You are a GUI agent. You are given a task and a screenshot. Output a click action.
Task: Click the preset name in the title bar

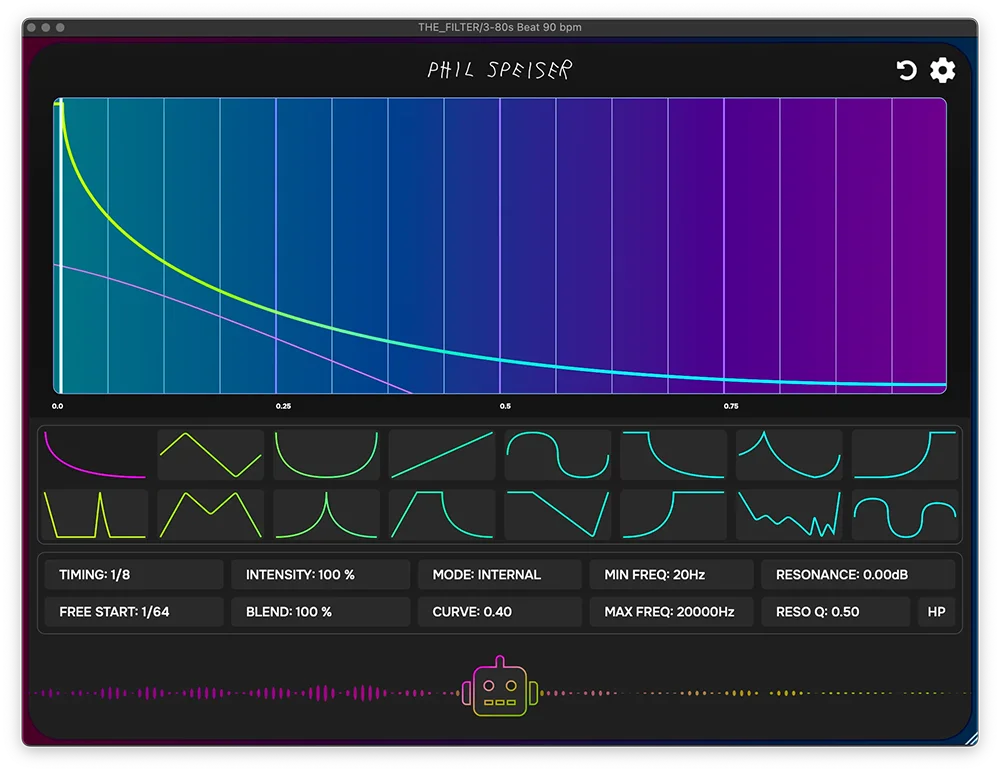(x=500, y=27)
